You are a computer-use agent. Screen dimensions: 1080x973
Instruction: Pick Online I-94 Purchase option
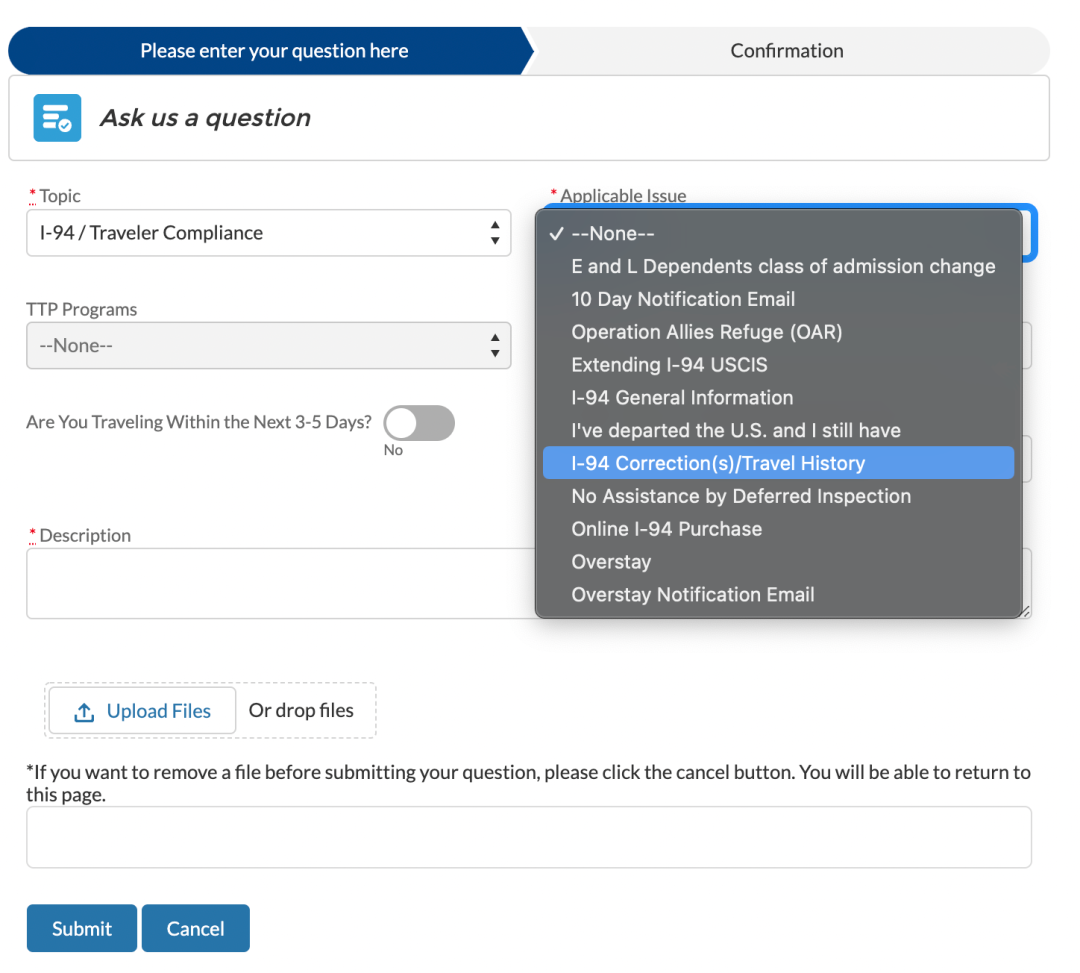pos(666,529)
